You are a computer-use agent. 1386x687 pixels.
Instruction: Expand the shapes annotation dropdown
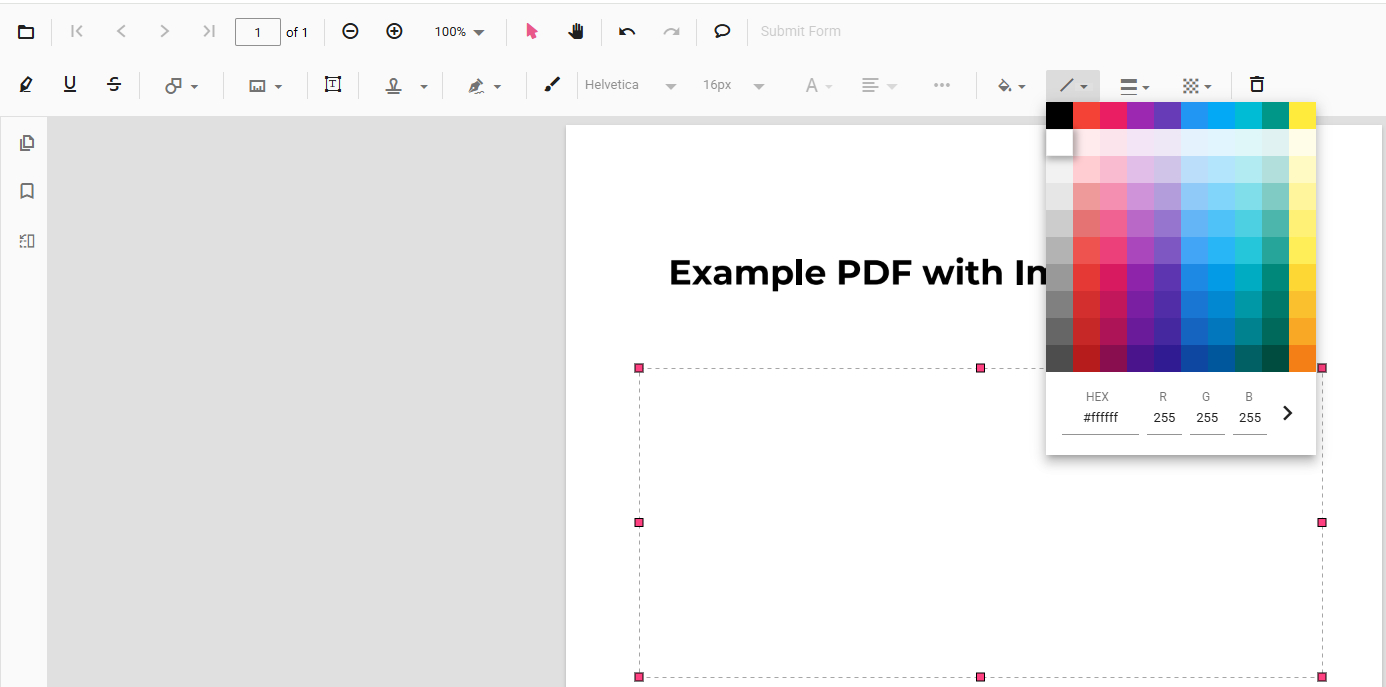pyautogui.click(x=181, y=86)
